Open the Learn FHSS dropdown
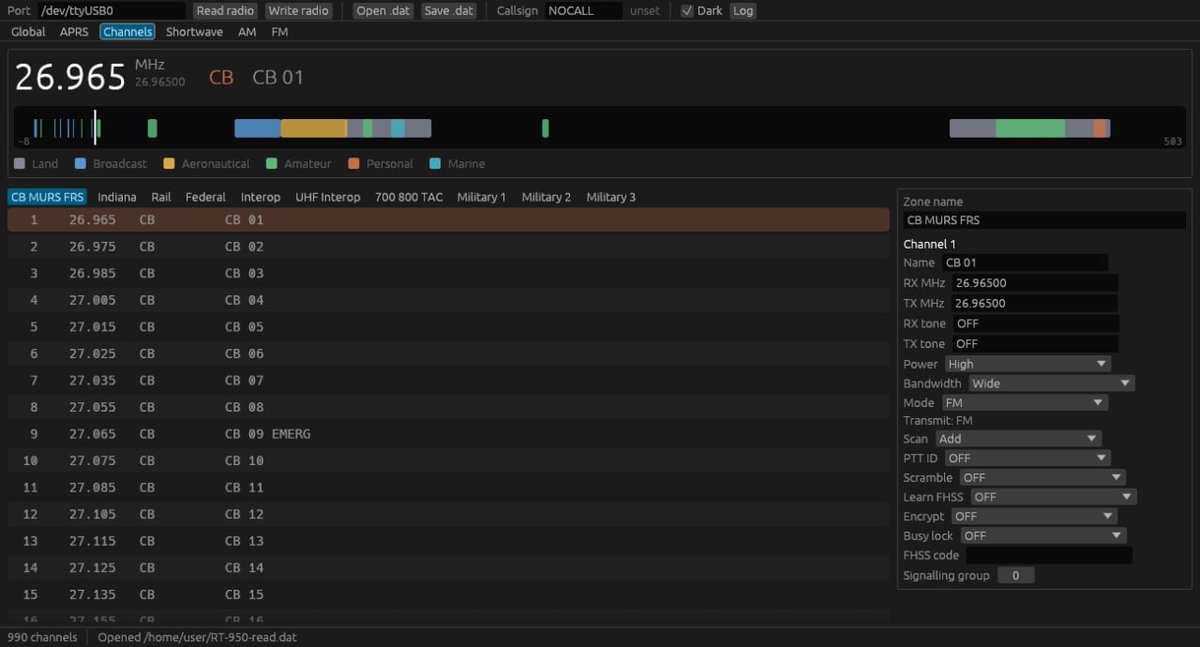Viewport: 1200px width, 647px height. (x=1053, y=496)
